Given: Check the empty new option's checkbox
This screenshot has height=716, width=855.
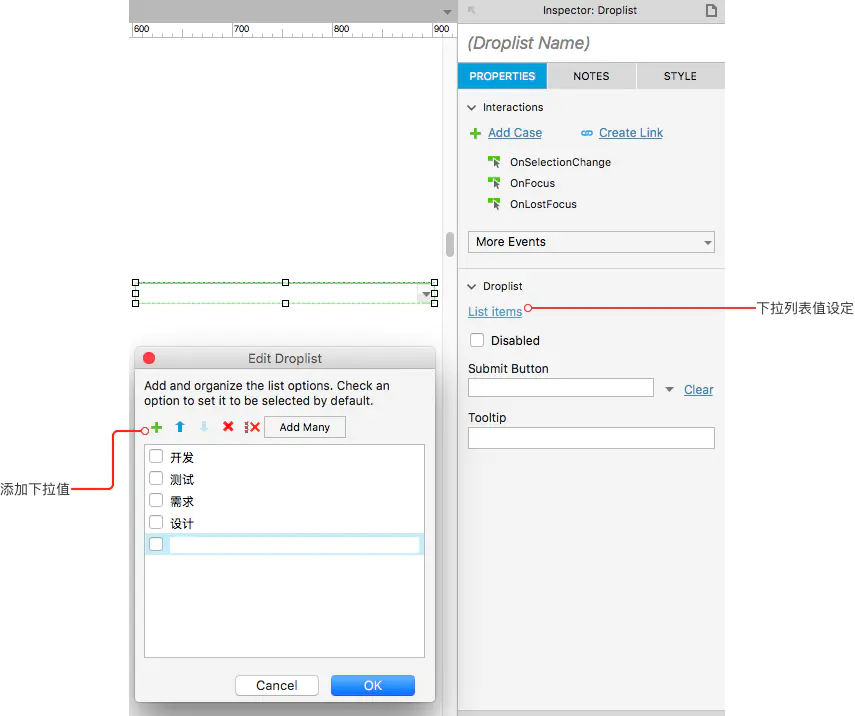Looking at the screenshot, I should (156, 544).
